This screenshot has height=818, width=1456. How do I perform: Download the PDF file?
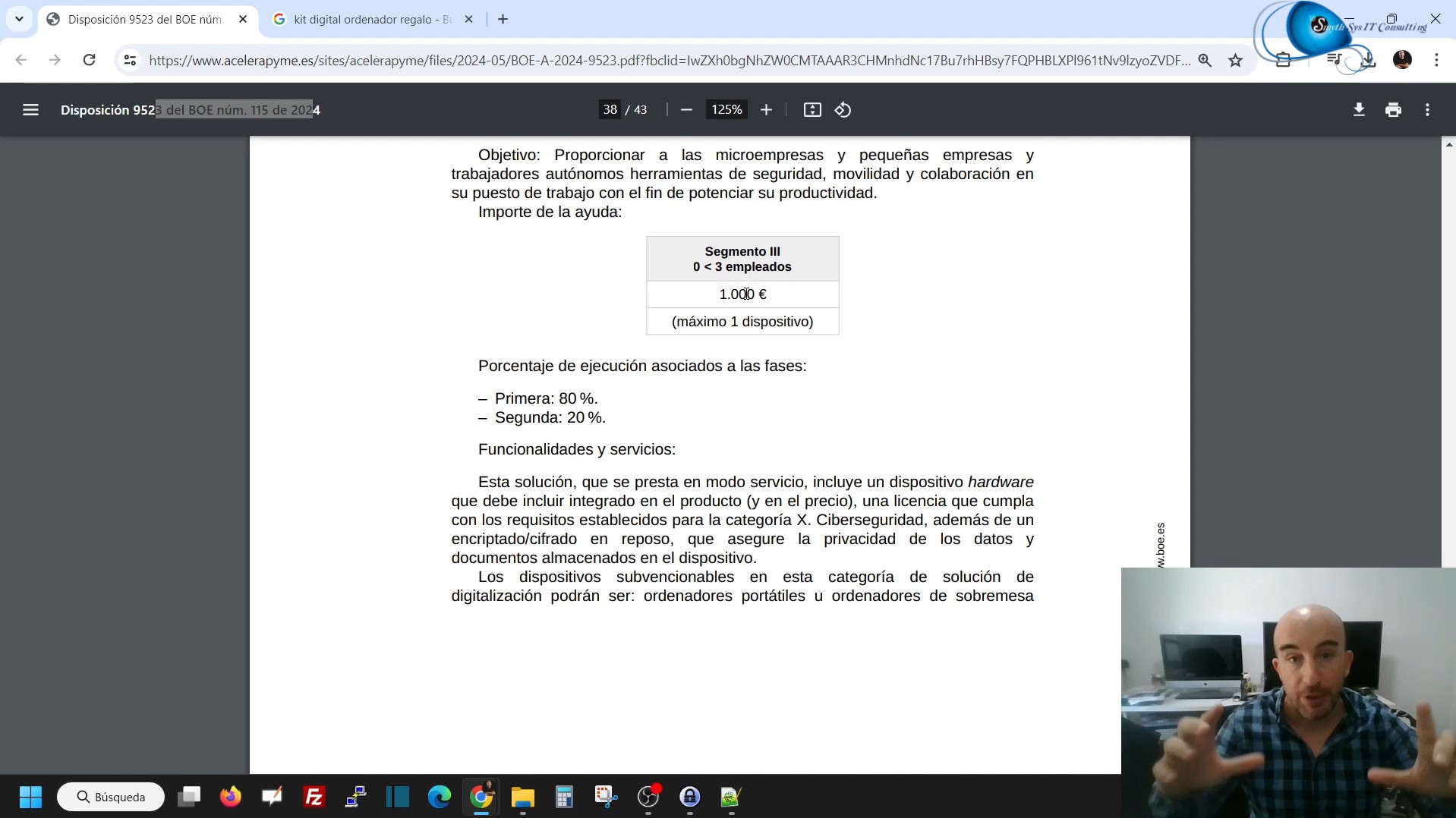tap(1359, 110)
